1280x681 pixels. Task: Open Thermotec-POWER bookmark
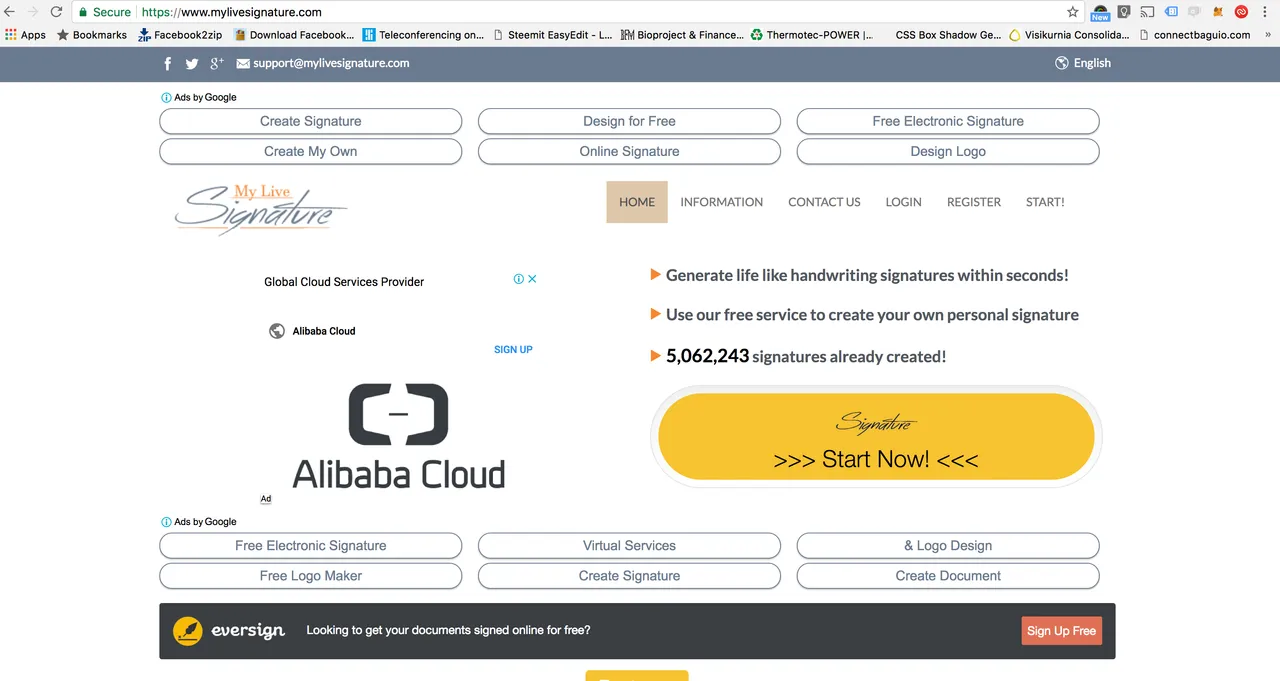[x=811, y=34]
